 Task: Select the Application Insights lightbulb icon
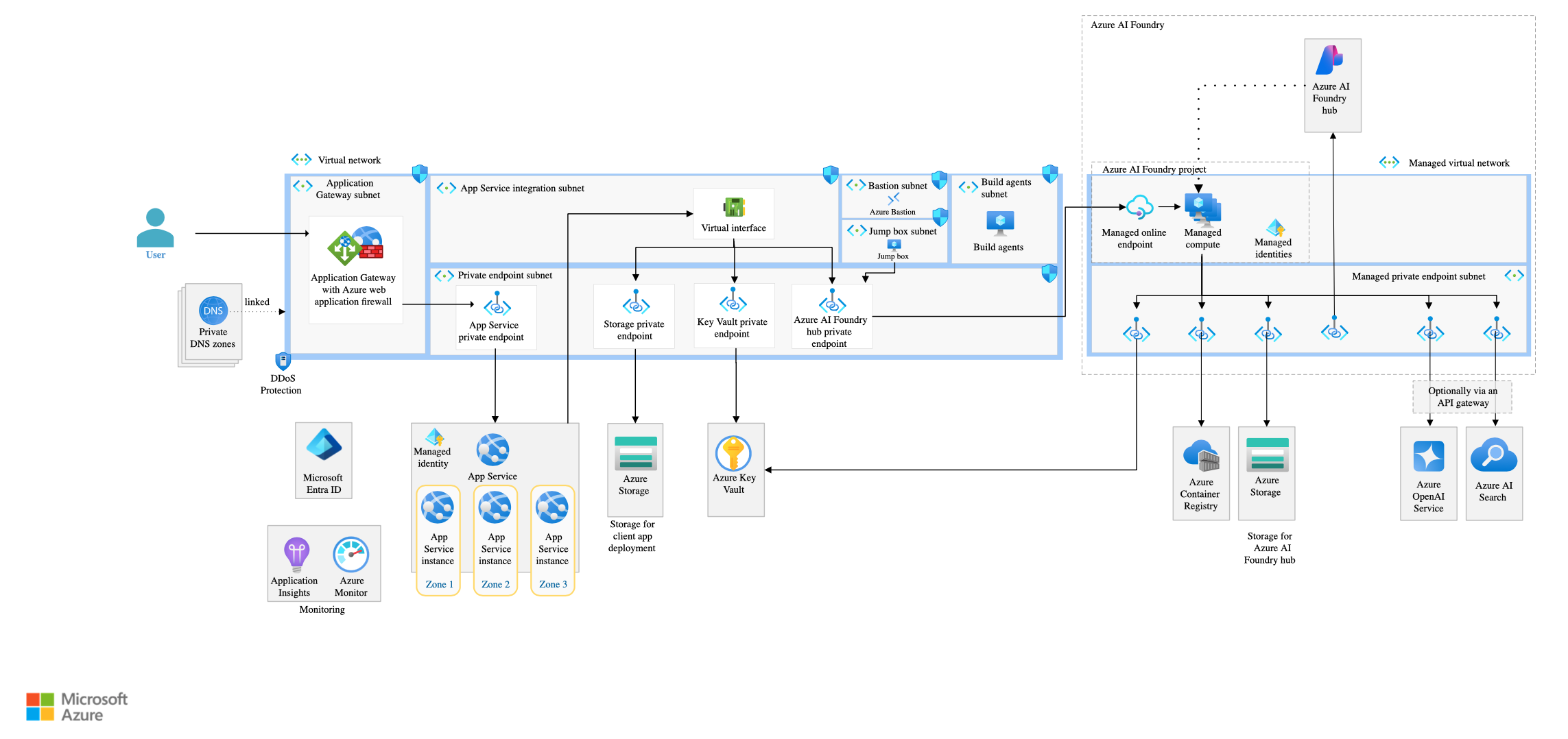click(296, 555)
